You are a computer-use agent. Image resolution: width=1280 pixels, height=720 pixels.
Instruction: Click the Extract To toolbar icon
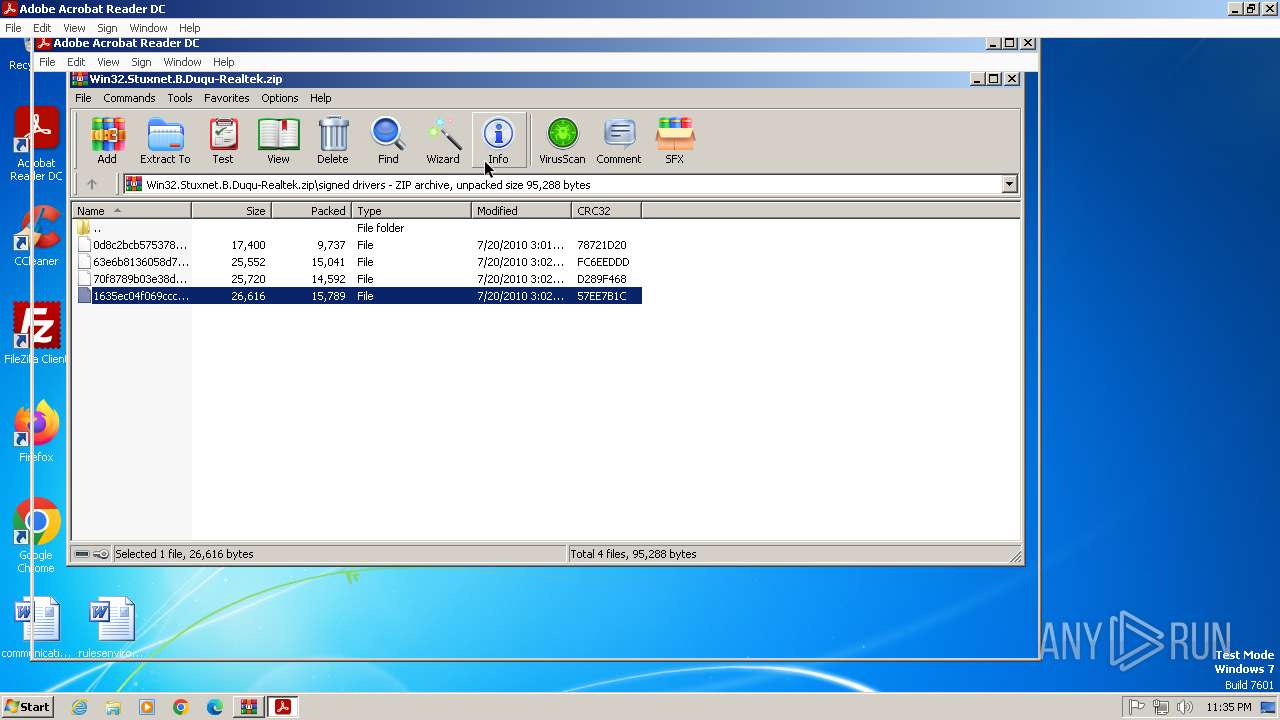(165, 141)
